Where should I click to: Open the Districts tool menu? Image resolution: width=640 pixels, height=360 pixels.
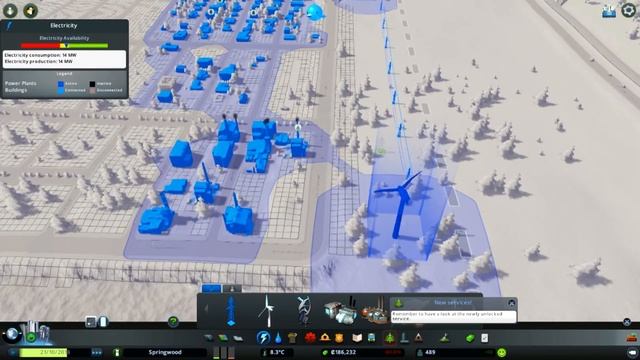[x=238, y=338]
